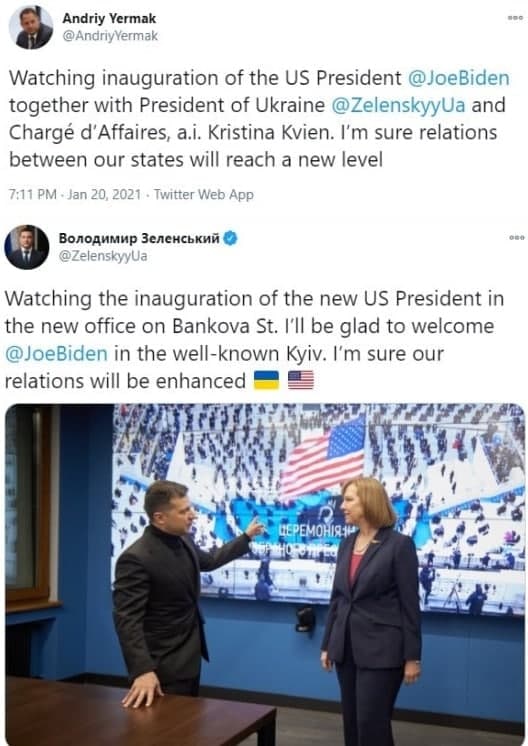Click the blue verified badge icon

[230, 238]
